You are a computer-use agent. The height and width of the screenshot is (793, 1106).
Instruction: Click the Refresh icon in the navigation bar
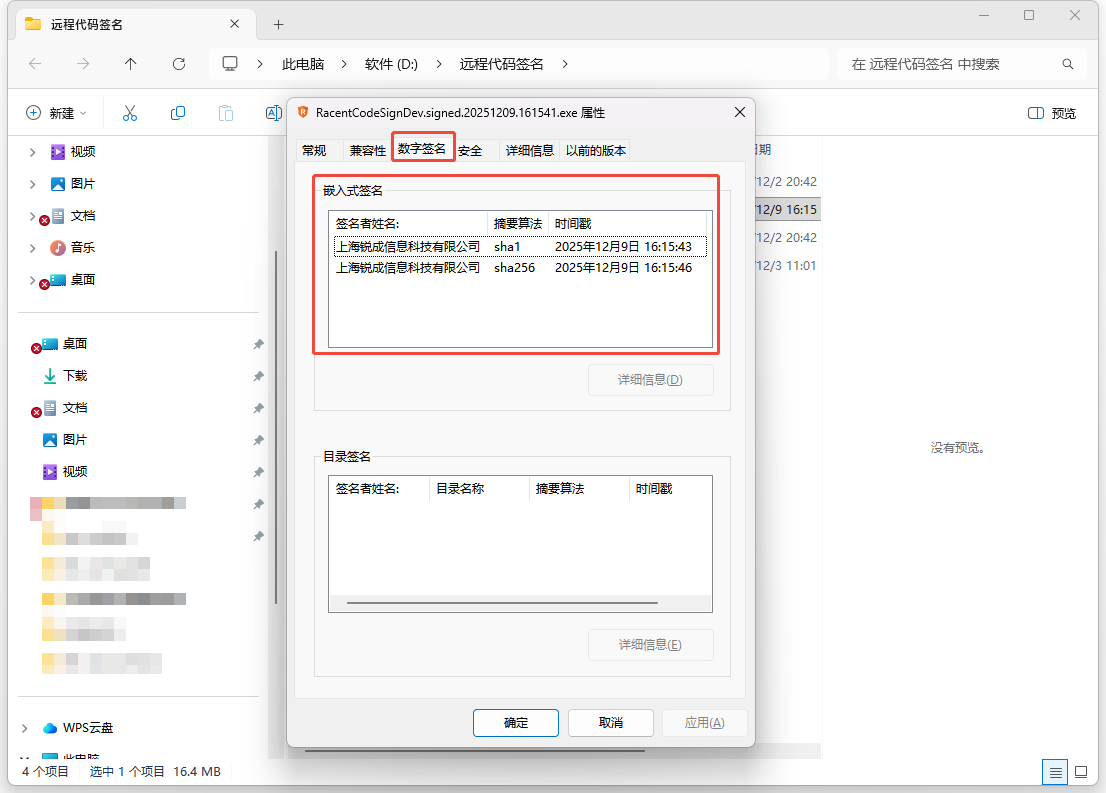[178, 63]
